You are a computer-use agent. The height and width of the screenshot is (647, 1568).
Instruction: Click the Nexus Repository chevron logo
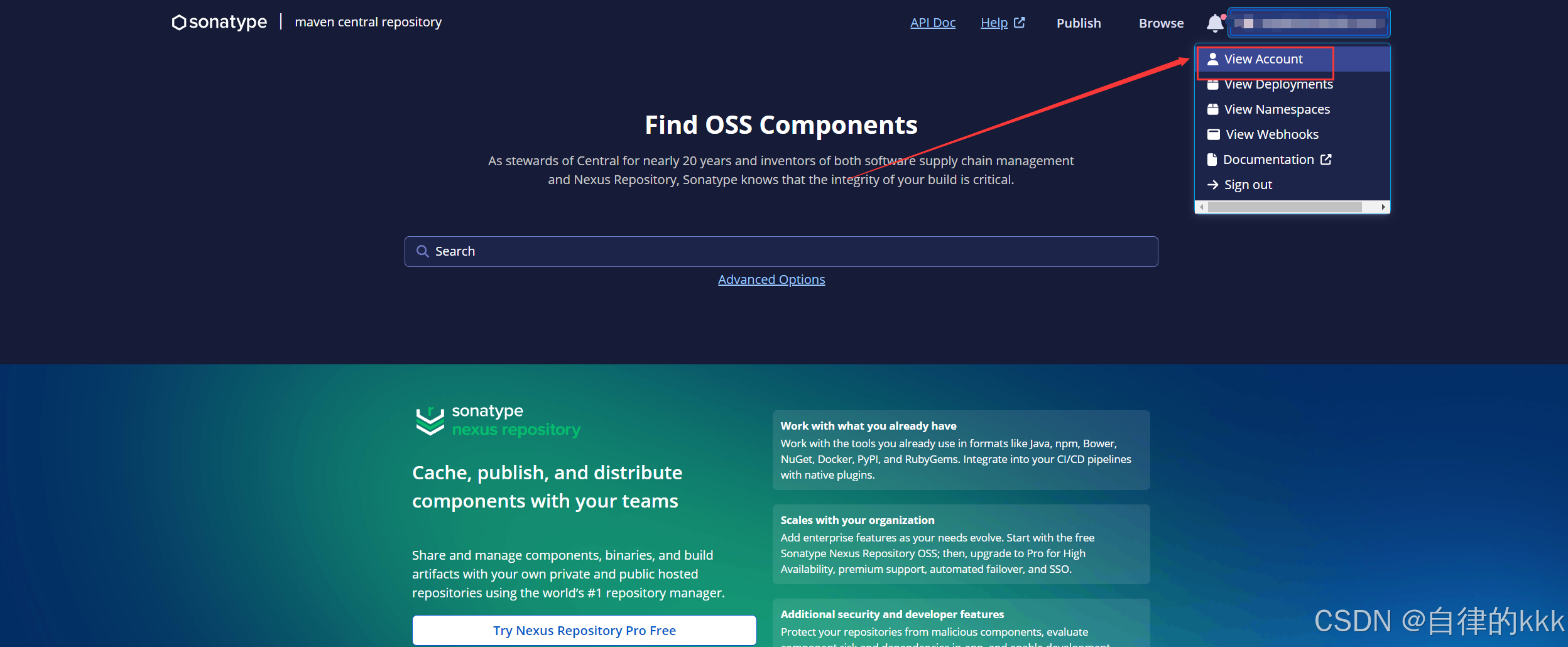pos(430,421)
